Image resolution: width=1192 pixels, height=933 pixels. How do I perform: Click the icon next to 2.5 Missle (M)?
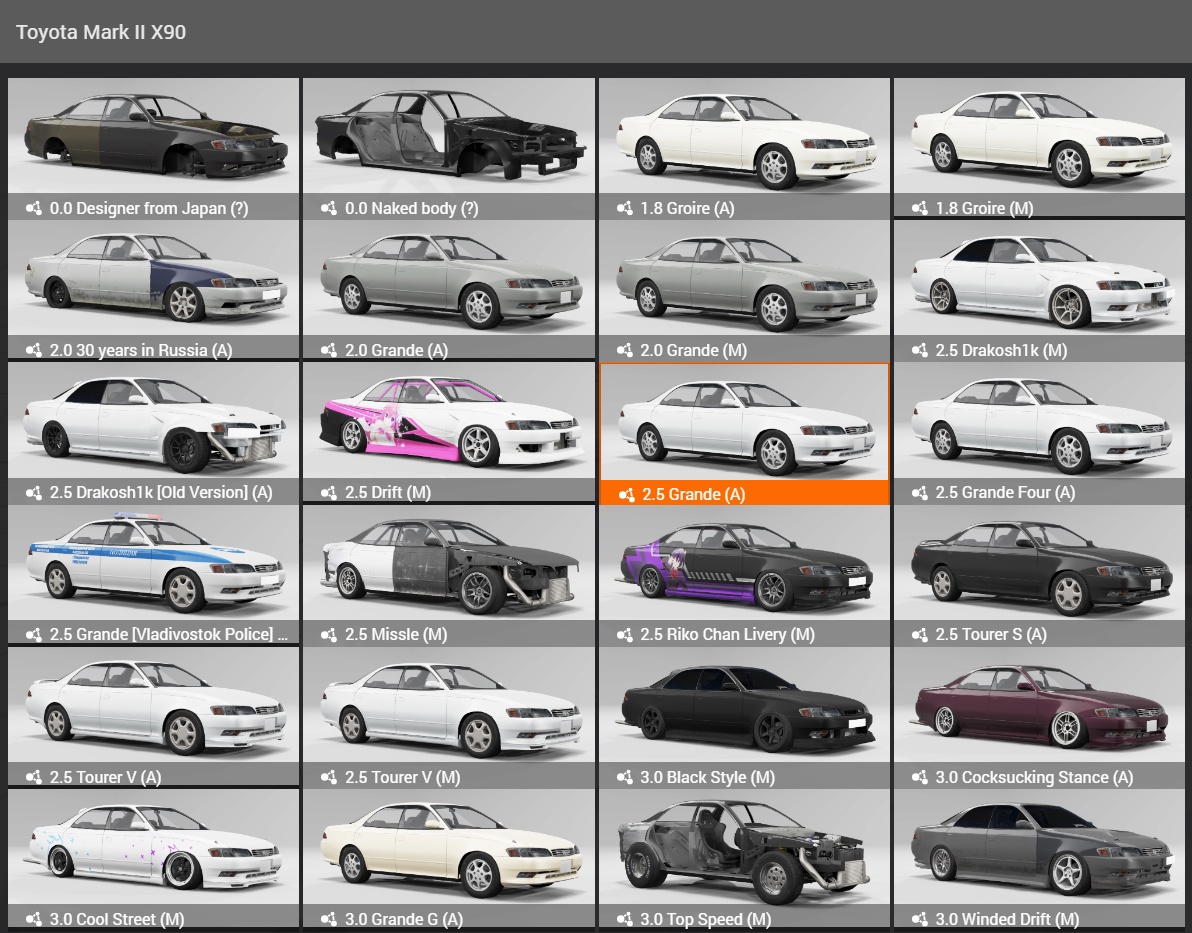328,635
